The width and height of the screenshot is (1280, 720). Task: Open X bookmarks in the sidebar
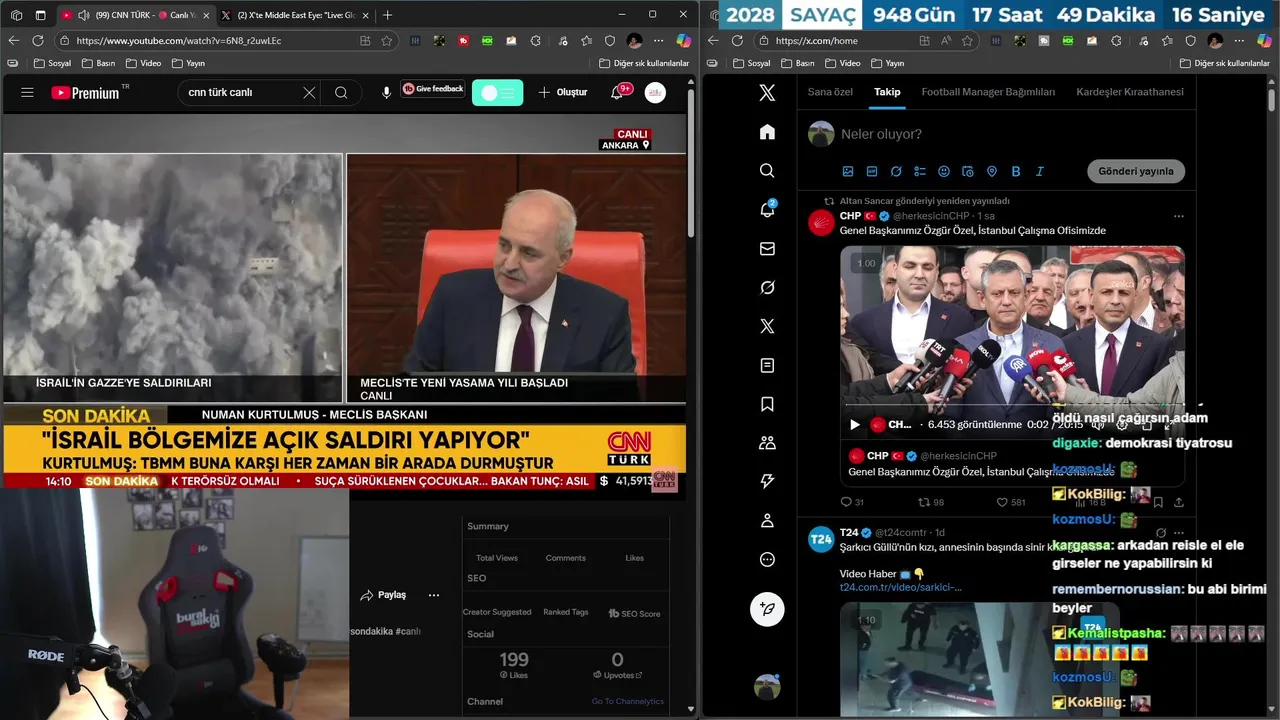point(767,404)
